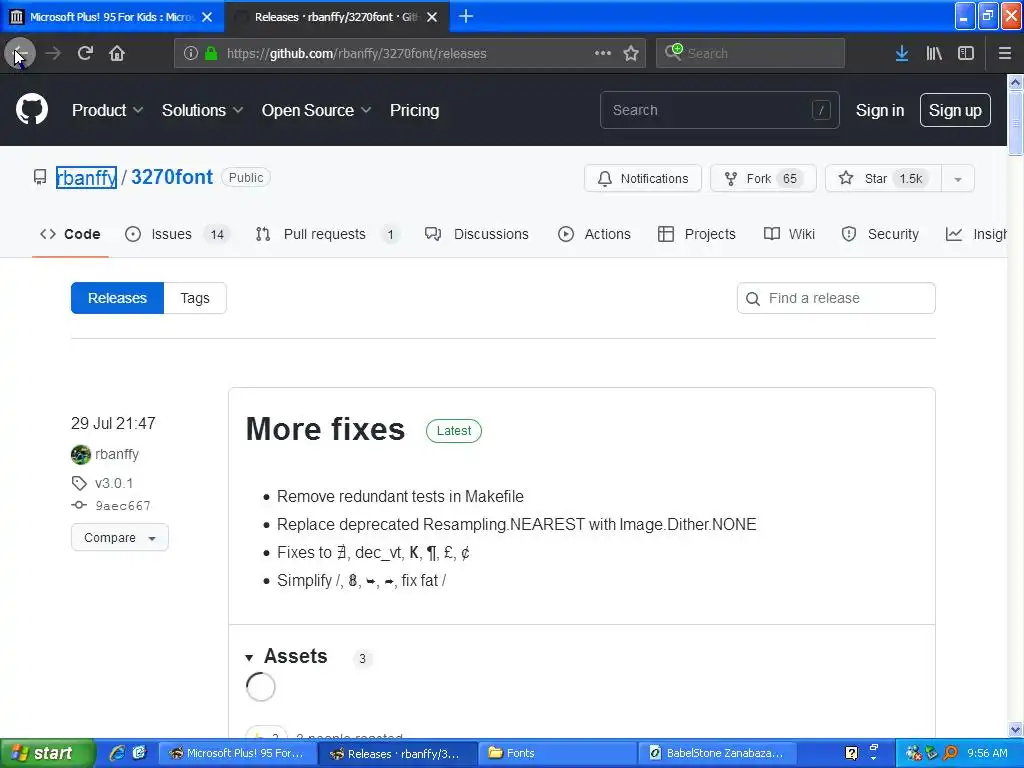Click the help question mark tray icon
The image size is (1024, 768).
(x=851, y=753)
